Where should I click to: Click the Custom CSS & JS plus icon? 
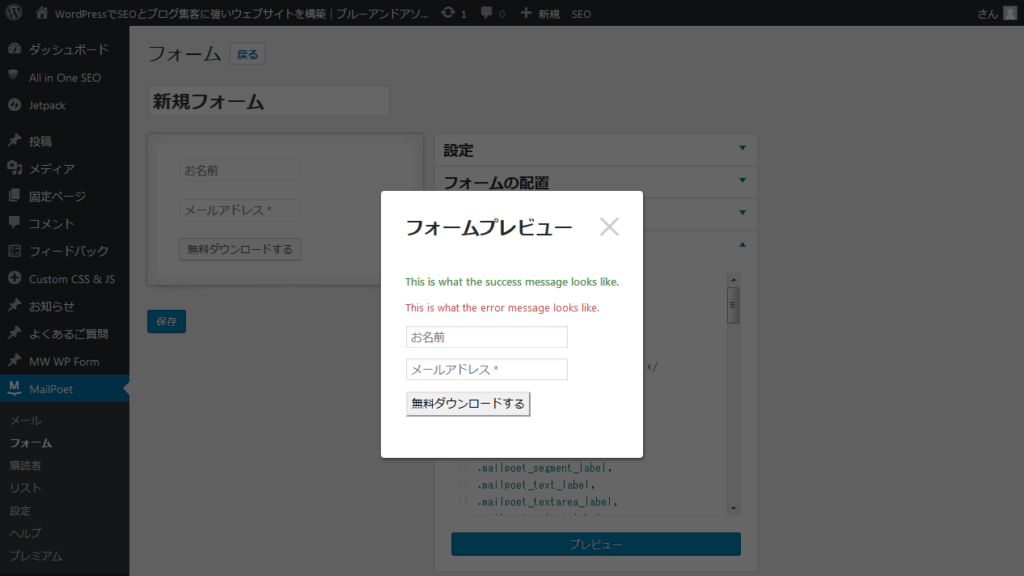(x=14, y=278)
